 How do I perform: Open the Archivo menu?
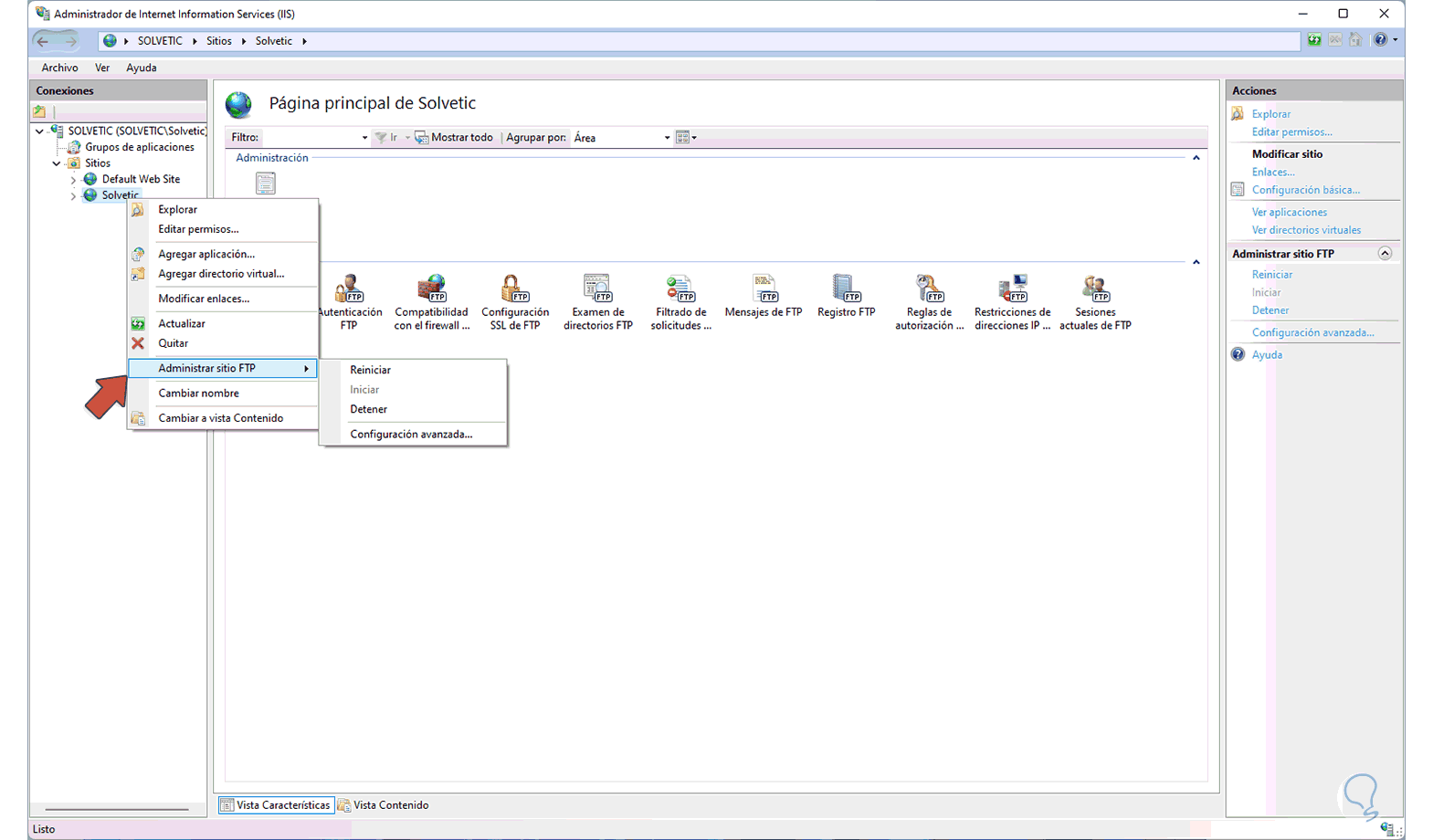coord(59,68)
